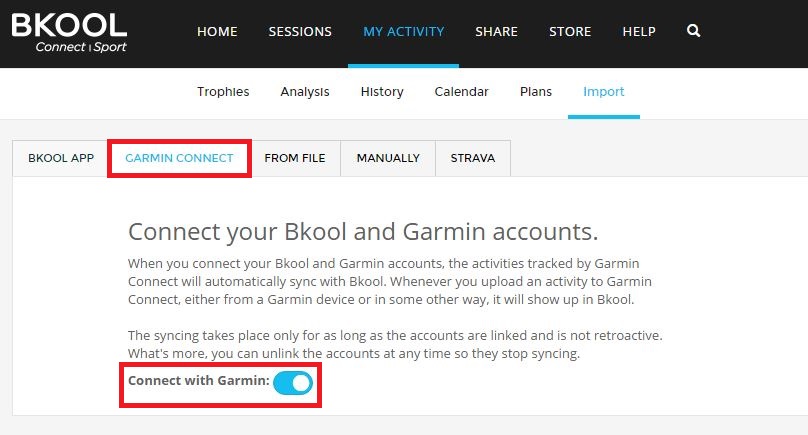Open the HOME menu item
Screen dimensions: 808x435
[217, 31]
